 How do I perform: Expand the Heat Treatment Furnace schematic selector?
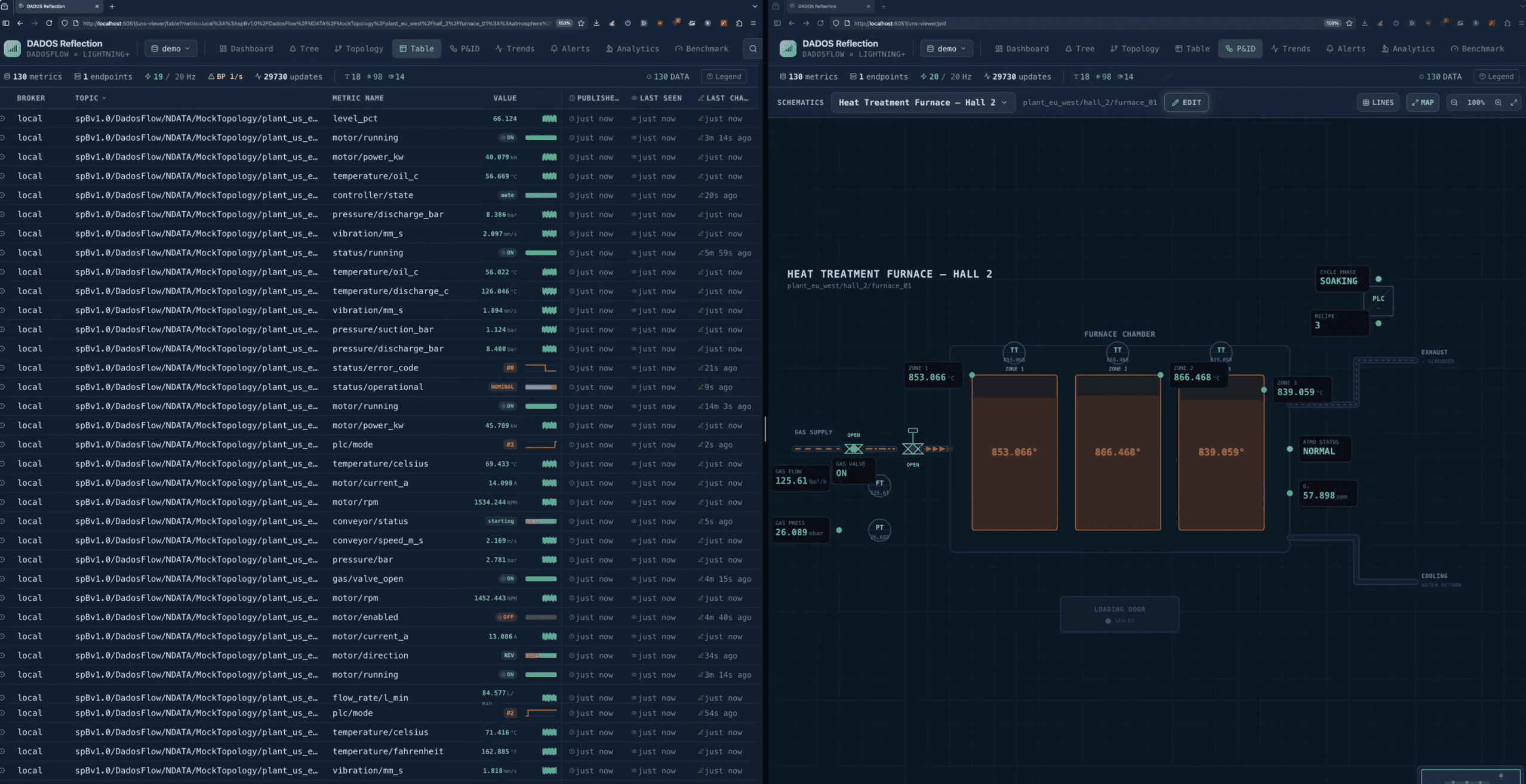(x=922, y=103)
